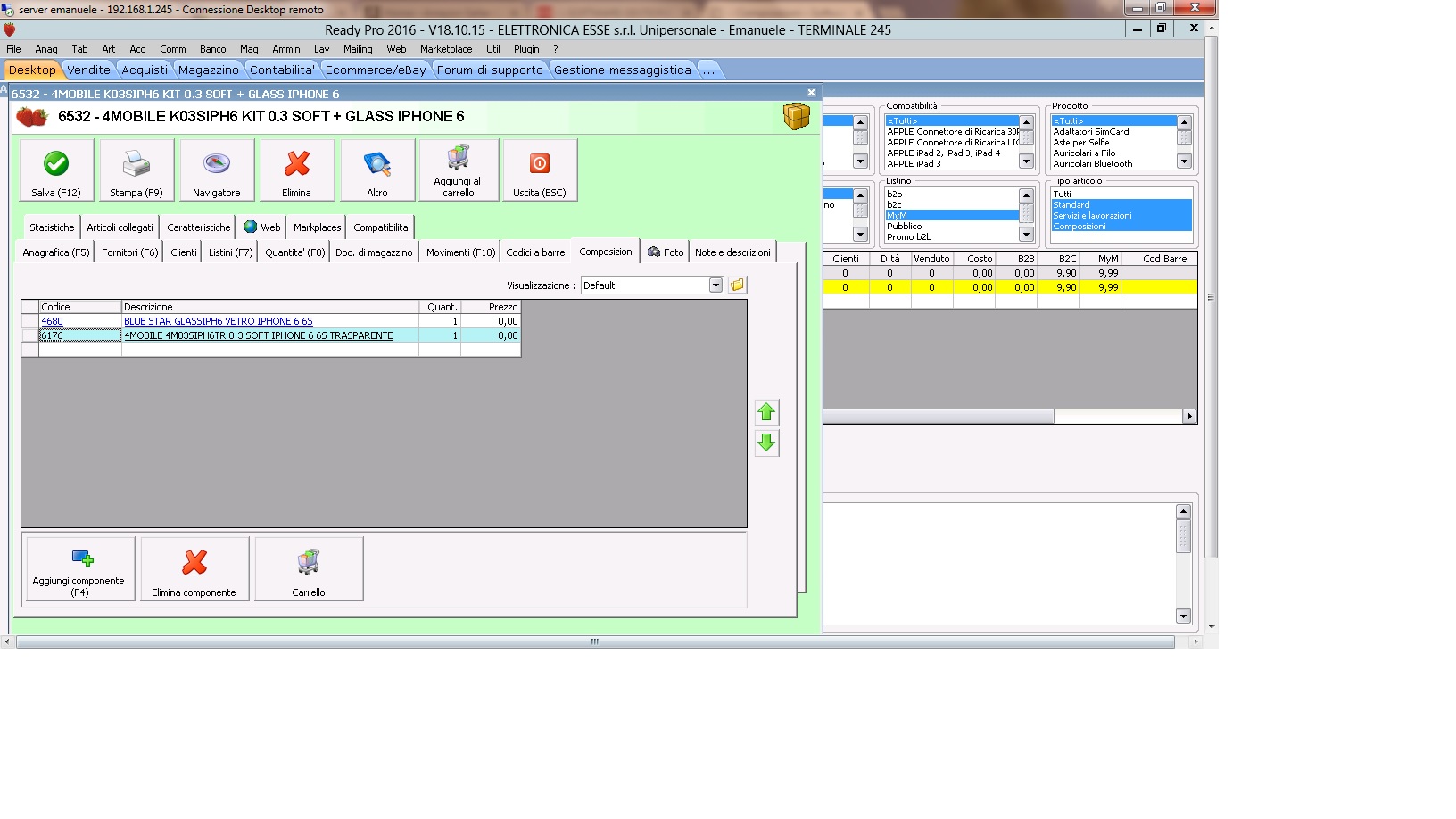
Task: Select Standard in Tipo articolo list
Action: coord(1121,204)
